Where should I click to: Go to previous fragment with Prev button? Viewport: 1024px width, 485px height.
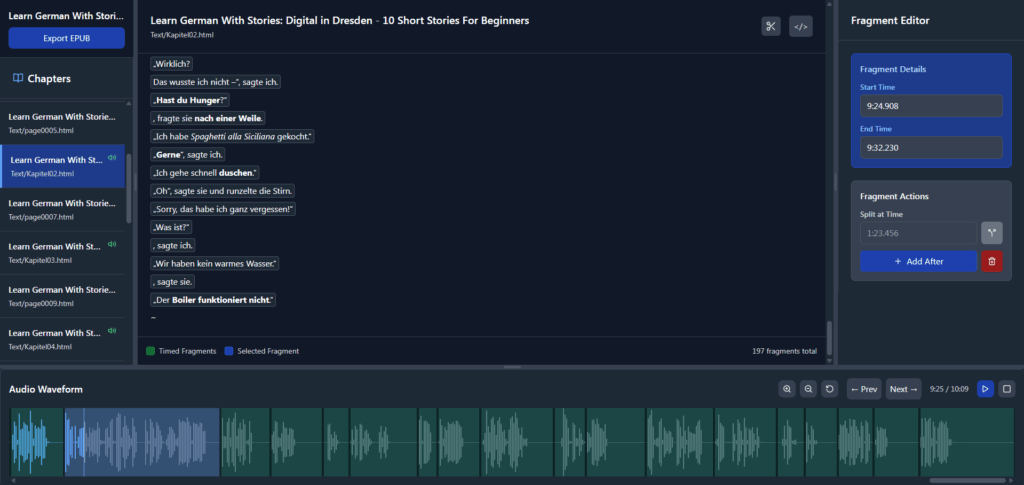coord(864,389)
